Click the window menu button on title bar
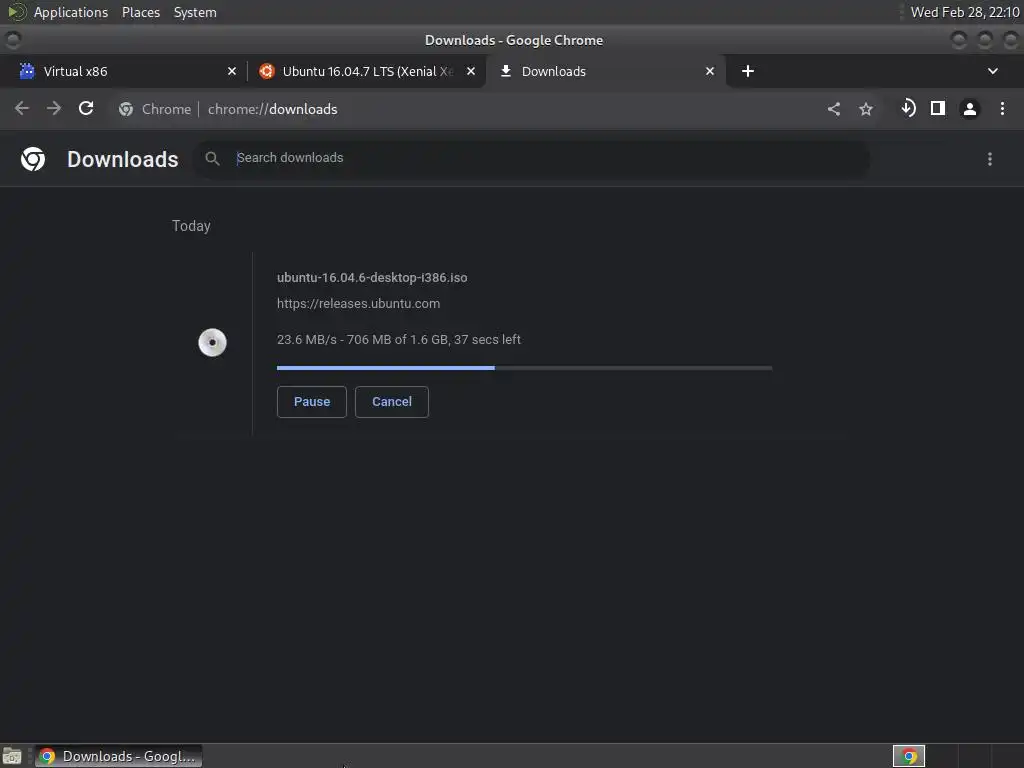The width and height of the screenshot is (1024, 768). pyautogui.click(x=12, y=40)
